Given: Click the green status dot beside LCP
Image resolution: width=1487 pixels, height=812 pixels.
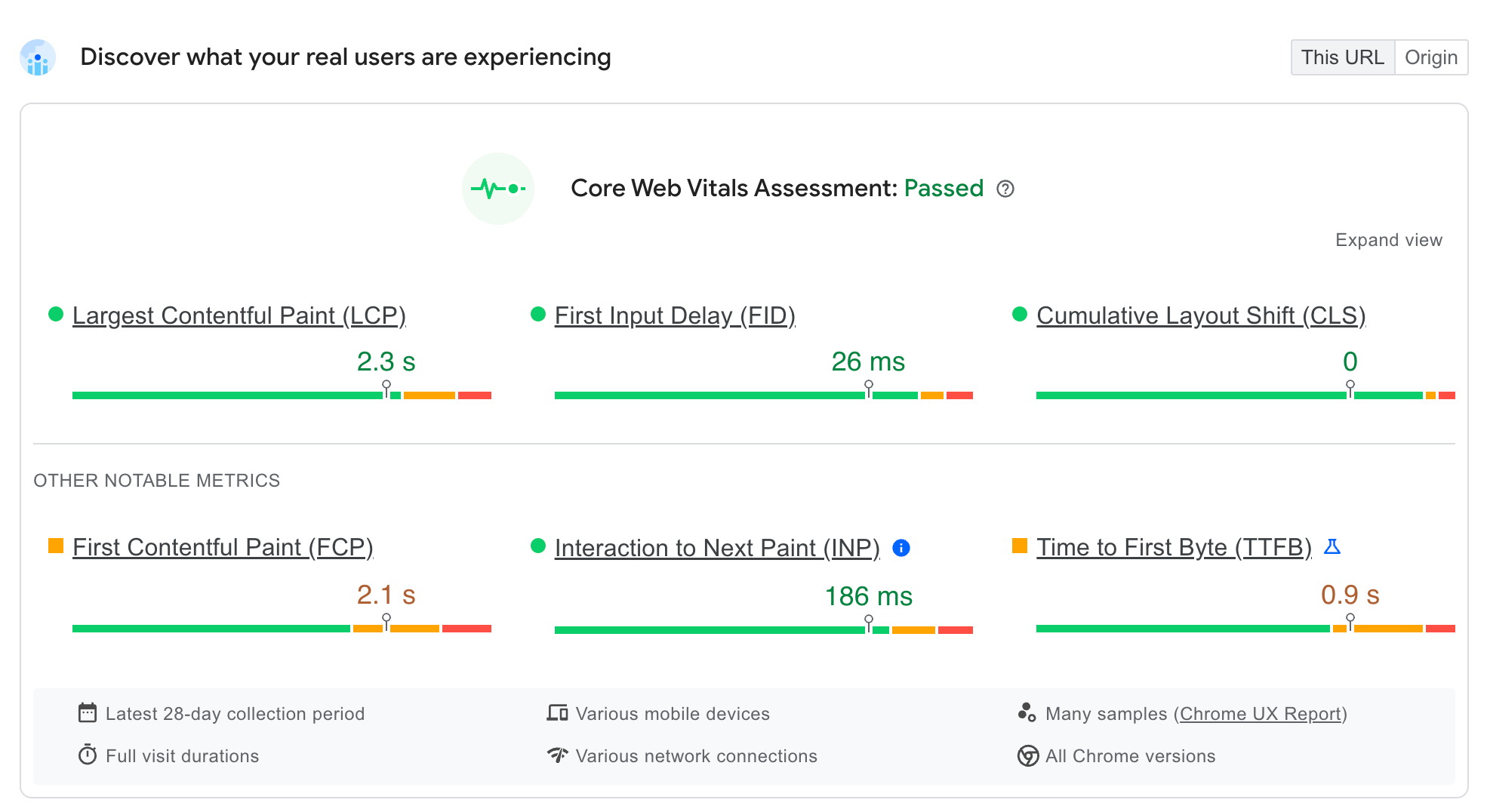Looking at the screenshot, I should click(55, 313).
